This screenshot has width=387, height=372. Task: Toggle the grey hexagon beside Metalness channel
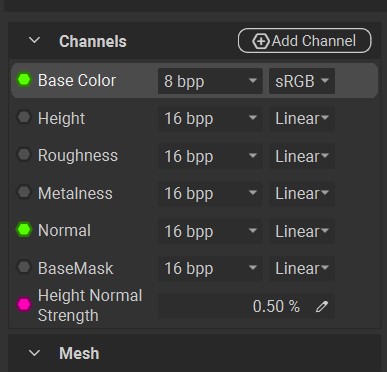click(x=24, y=192)
